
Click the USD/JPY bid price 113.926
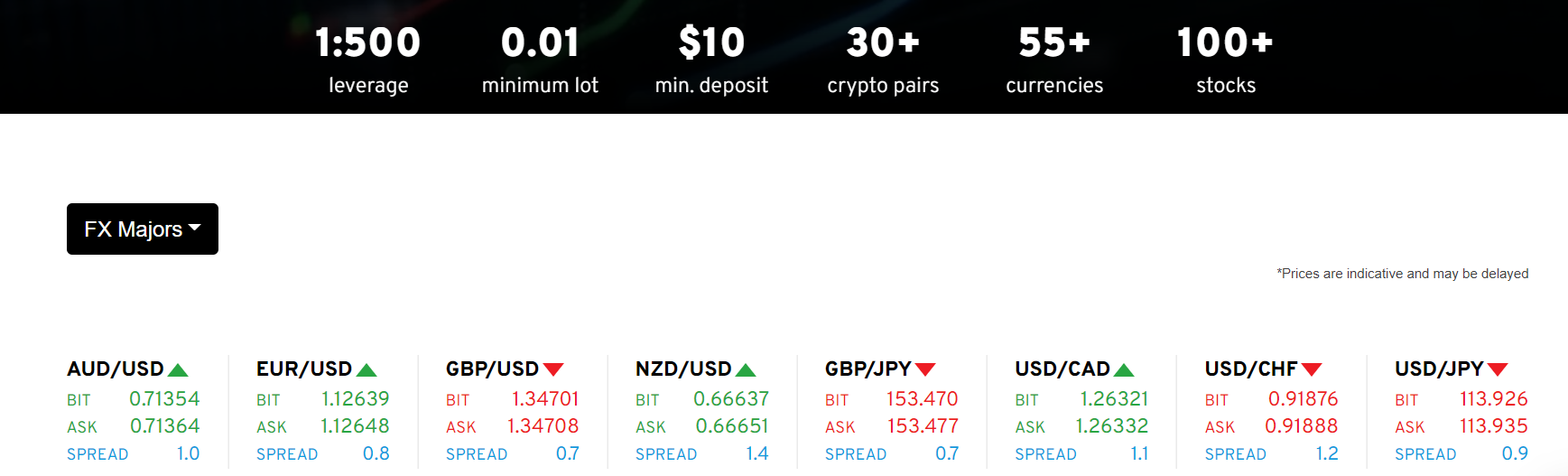1494,398
